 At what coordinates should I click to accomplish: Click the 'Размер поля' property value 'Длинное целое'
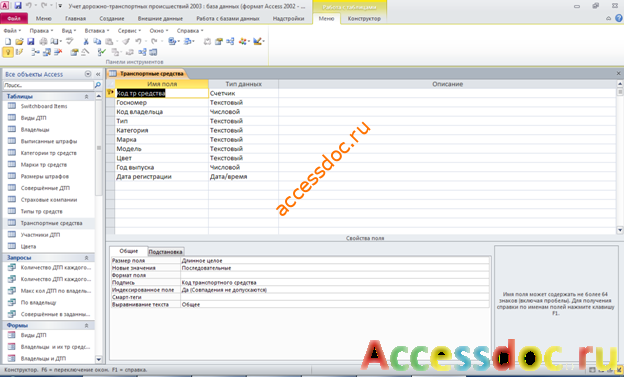point(335,261)
